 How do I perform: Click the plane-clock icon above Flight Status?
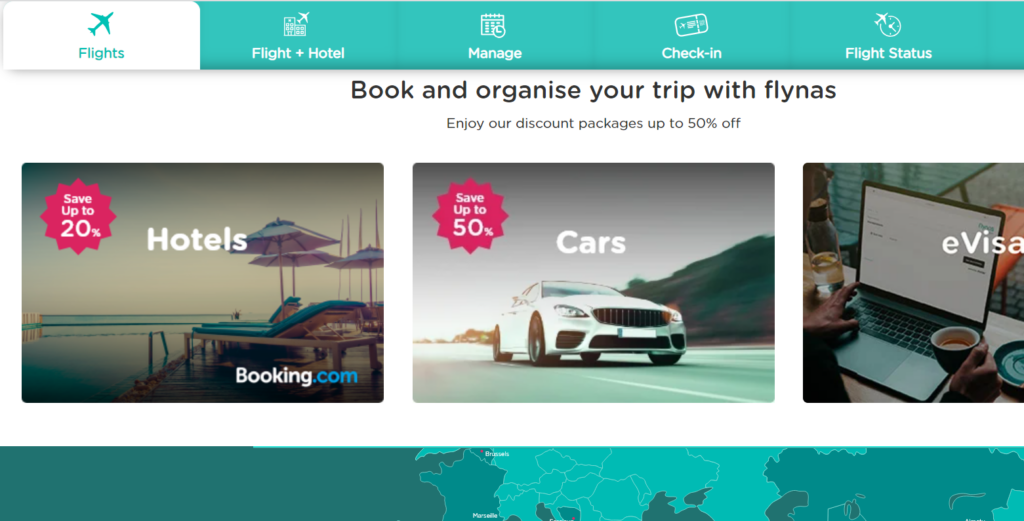tap(888, 25)
